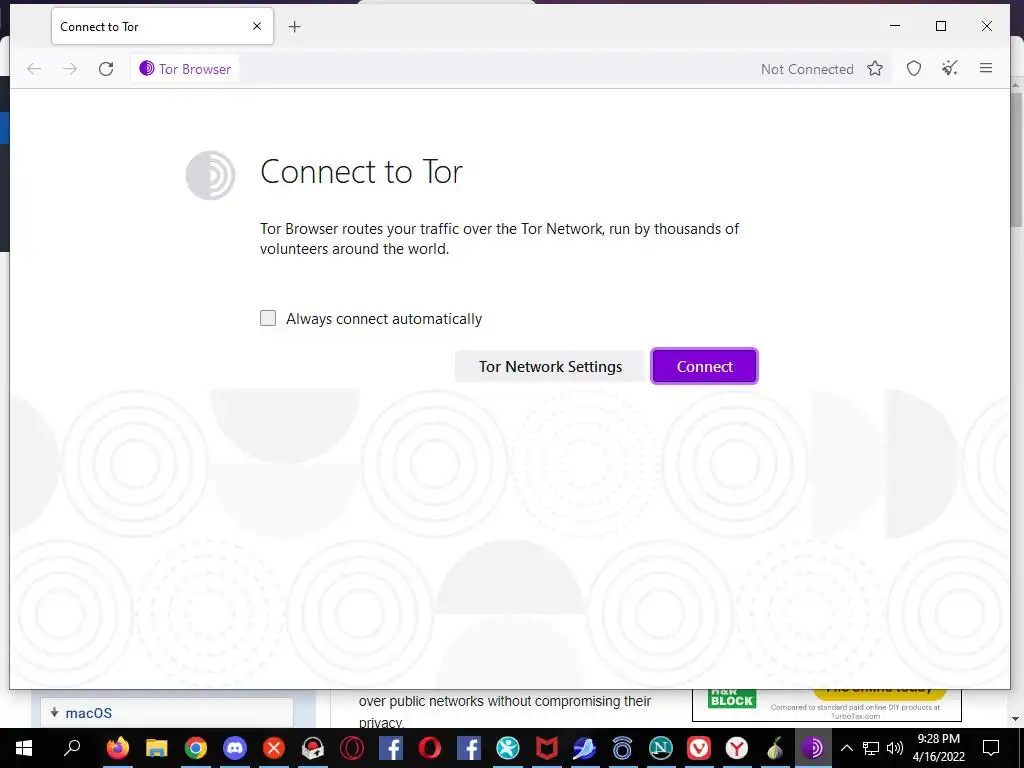Open Netscape N icon in taskbar
The height and width of the screenshot is (768, 1024).
tap(660, 748)
